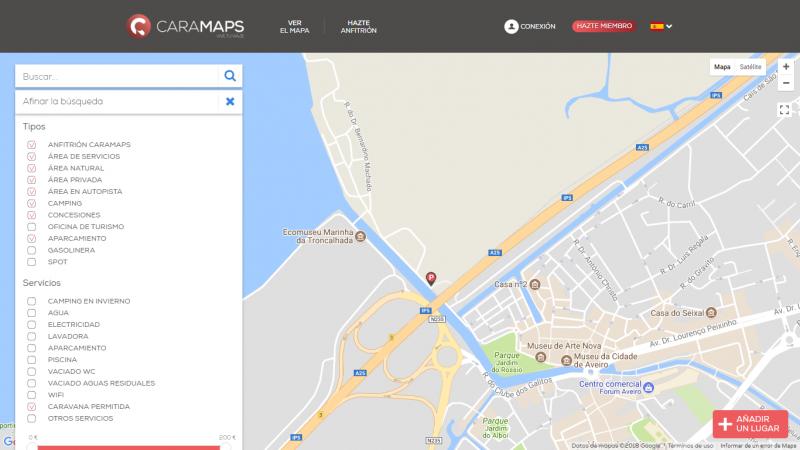
Task: Uncheck the CAMPING type checkbox
Action: click(32, 203)
